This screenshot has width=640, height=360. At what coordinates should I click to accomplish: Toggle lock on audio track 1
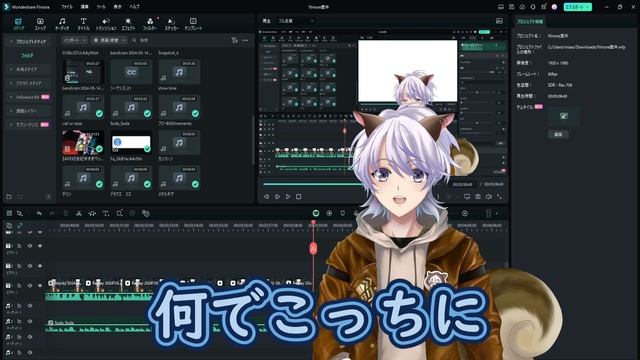pos(19,306)
